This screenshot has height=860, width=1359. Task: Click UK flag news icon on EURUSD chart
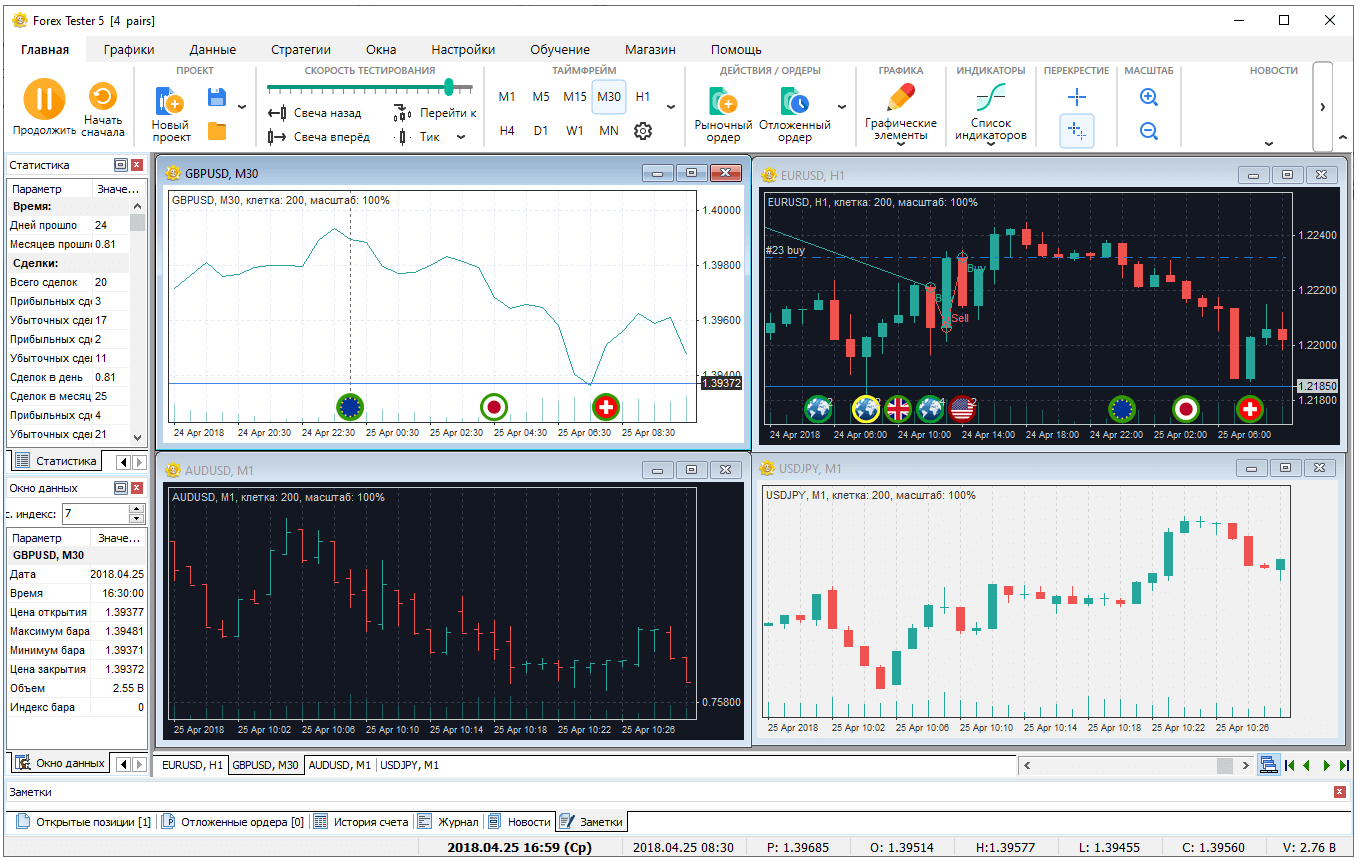pos(898,408)
